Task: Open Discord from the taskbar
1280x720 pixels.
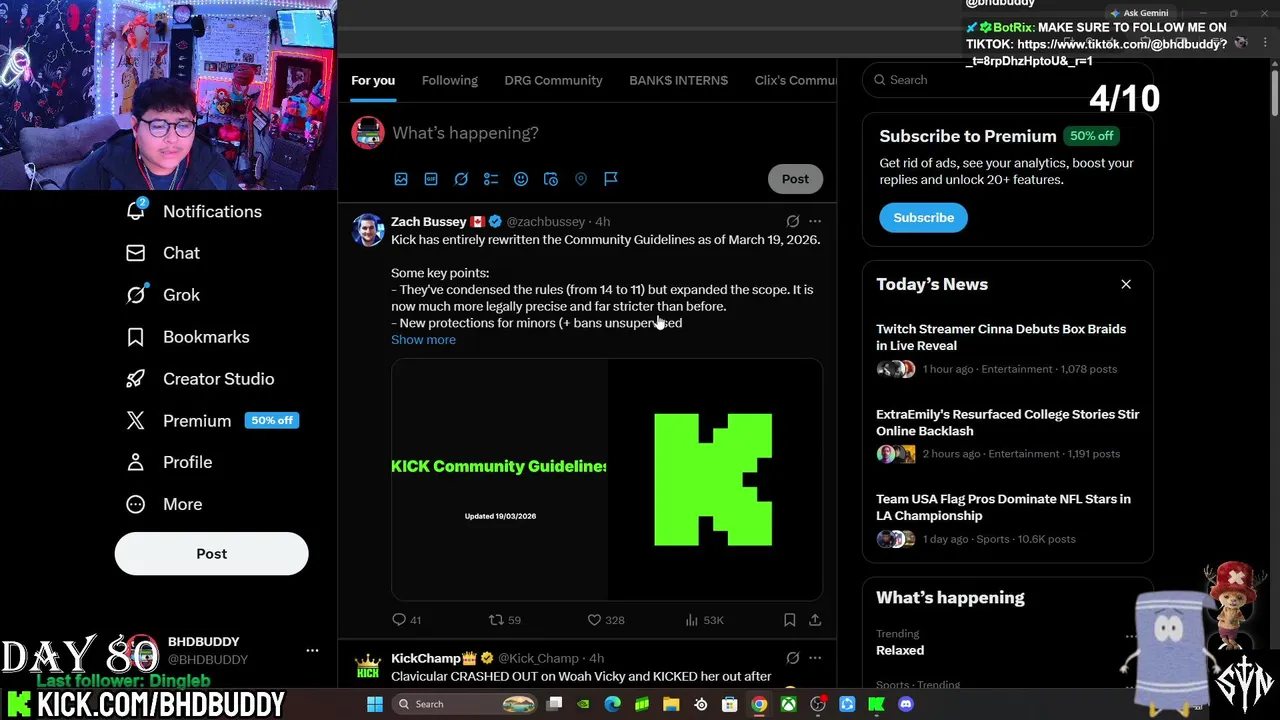Action: [906, 704]
